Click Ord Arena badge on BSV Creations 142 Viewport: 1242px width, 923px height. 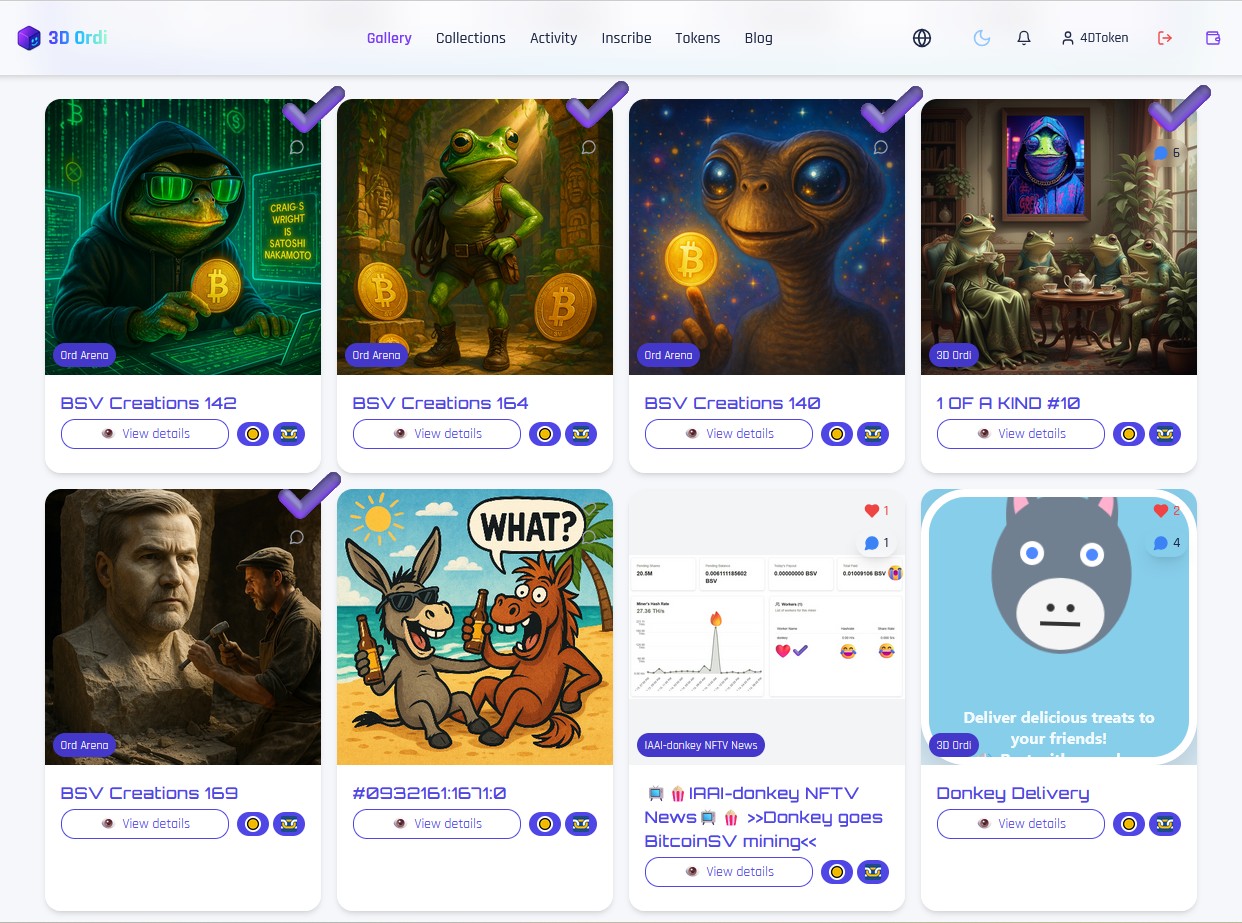tap(84, 355)
